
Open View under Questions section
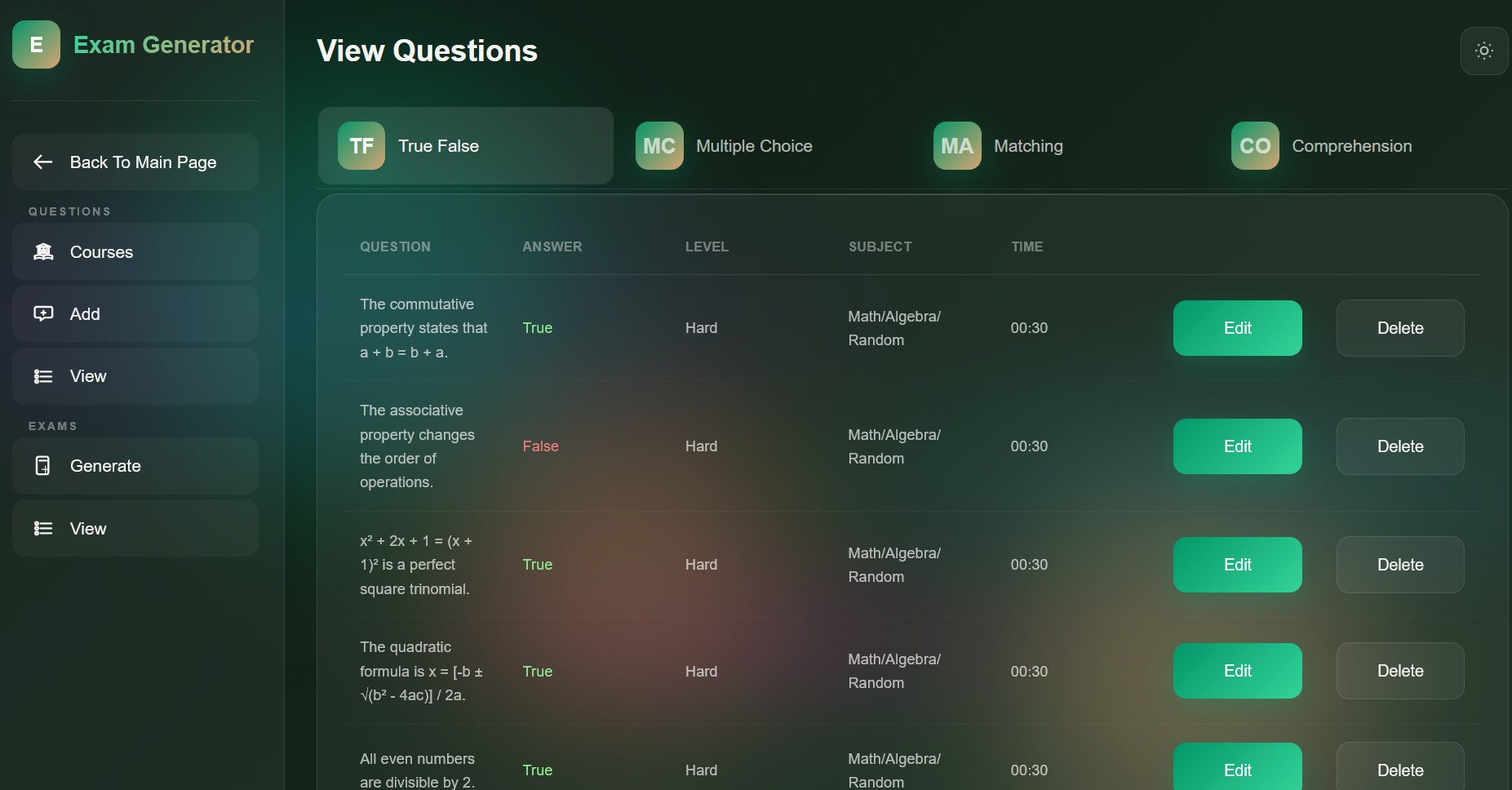click(135, 376)
